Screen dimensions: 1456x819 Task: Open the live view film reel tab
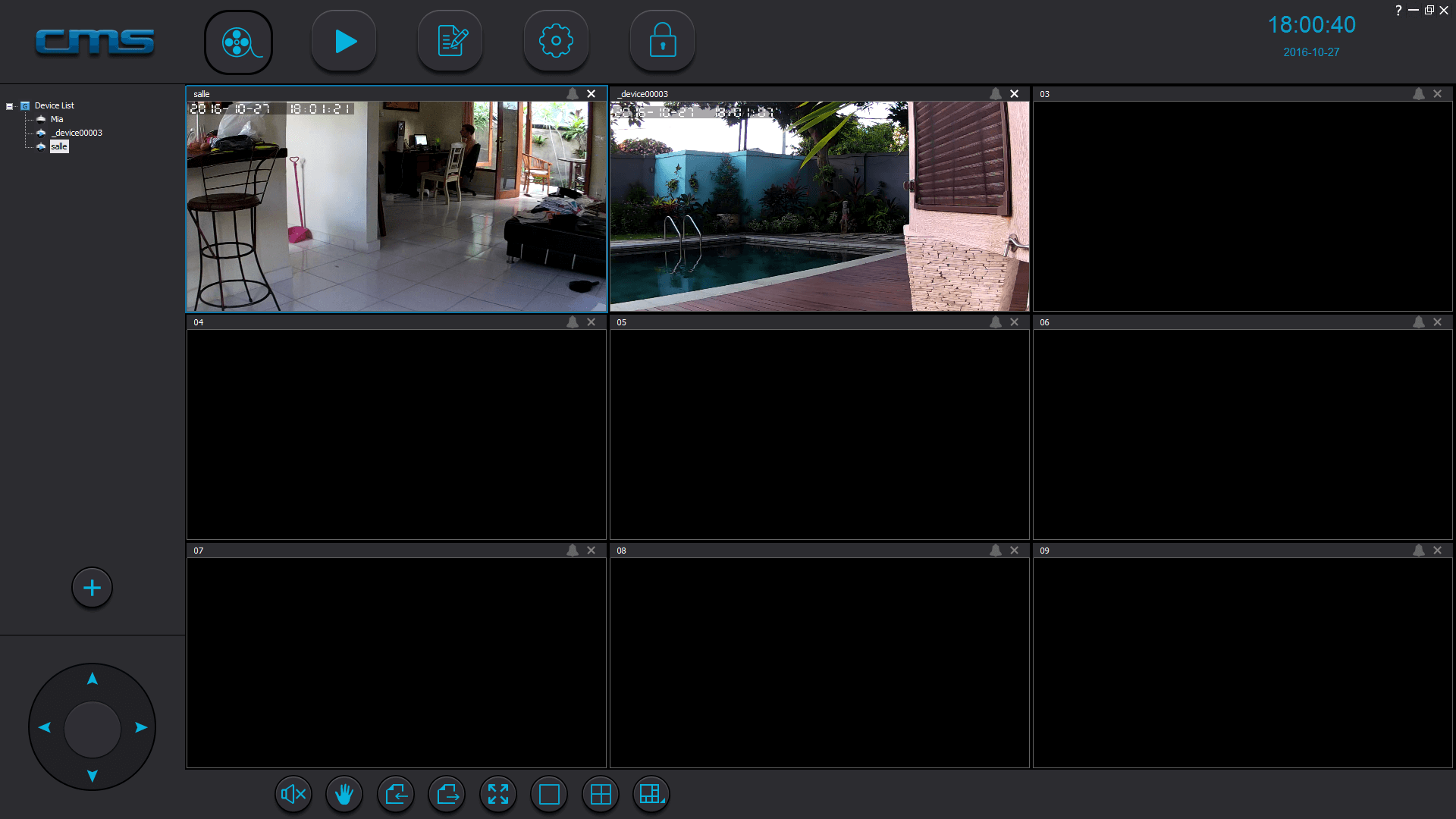[x=238, y=42]
